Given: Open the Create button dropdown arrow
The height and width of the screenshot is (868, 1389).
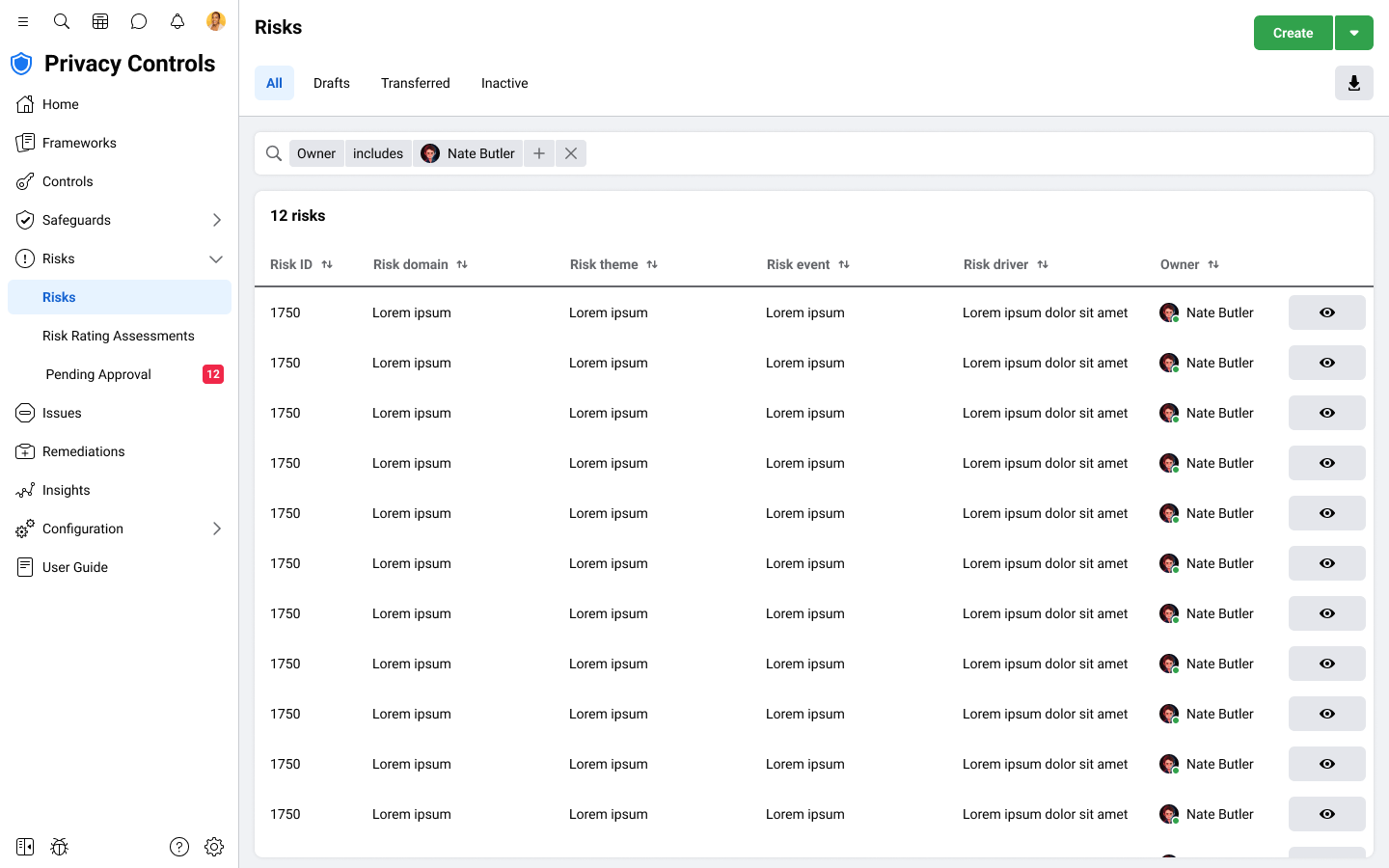Looking at the screenshot, I should [x=1353, y=33].
